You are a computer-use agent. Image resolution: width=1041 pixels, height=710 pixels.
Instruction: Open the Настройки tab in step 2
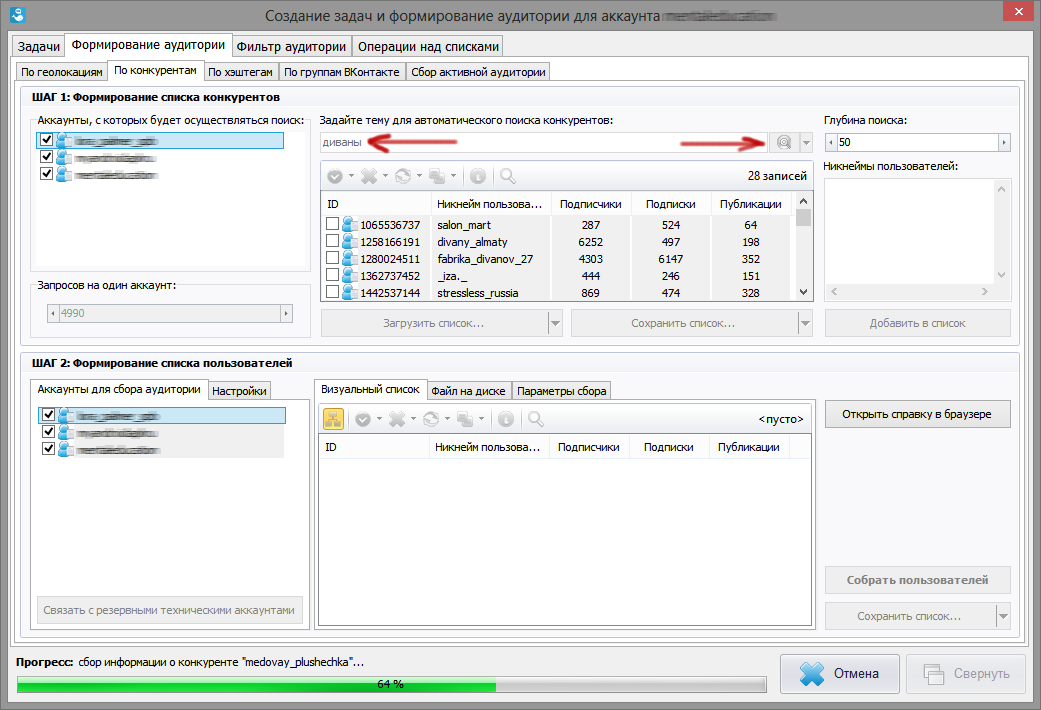239,391
